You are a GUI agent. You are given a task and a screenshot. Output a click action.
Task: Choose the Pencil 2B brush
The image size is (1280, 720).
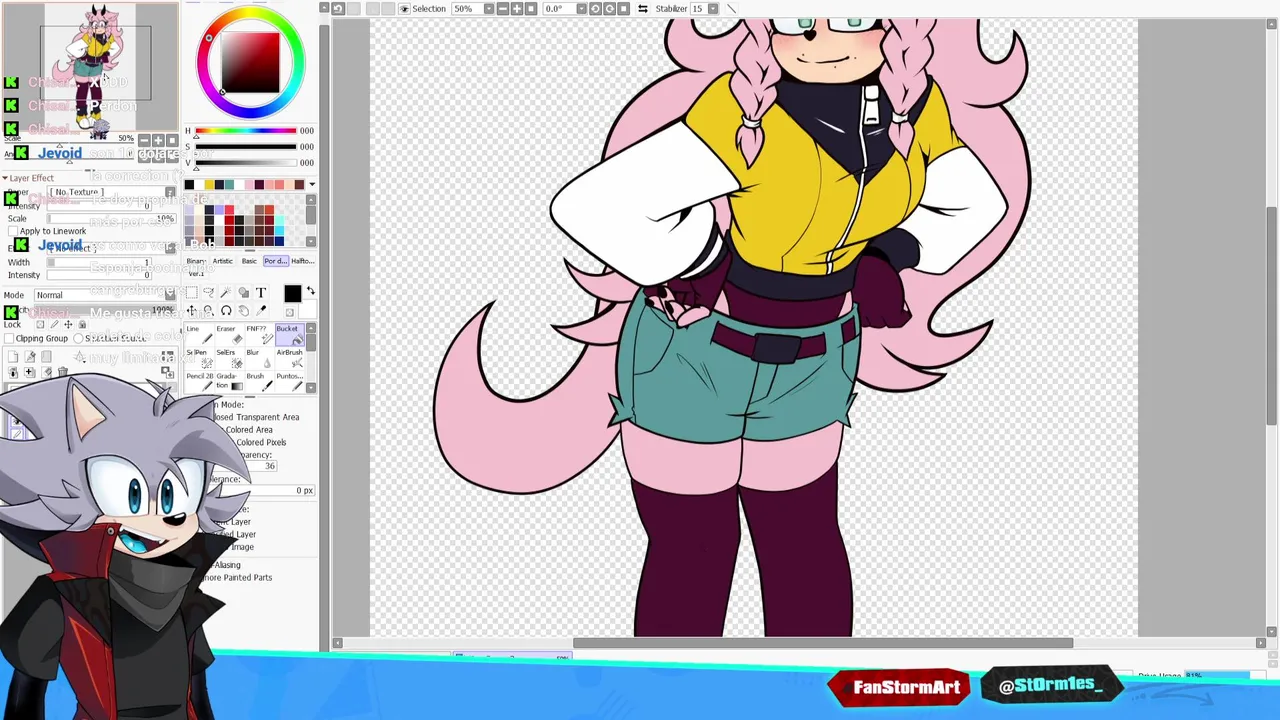[200, 381]
